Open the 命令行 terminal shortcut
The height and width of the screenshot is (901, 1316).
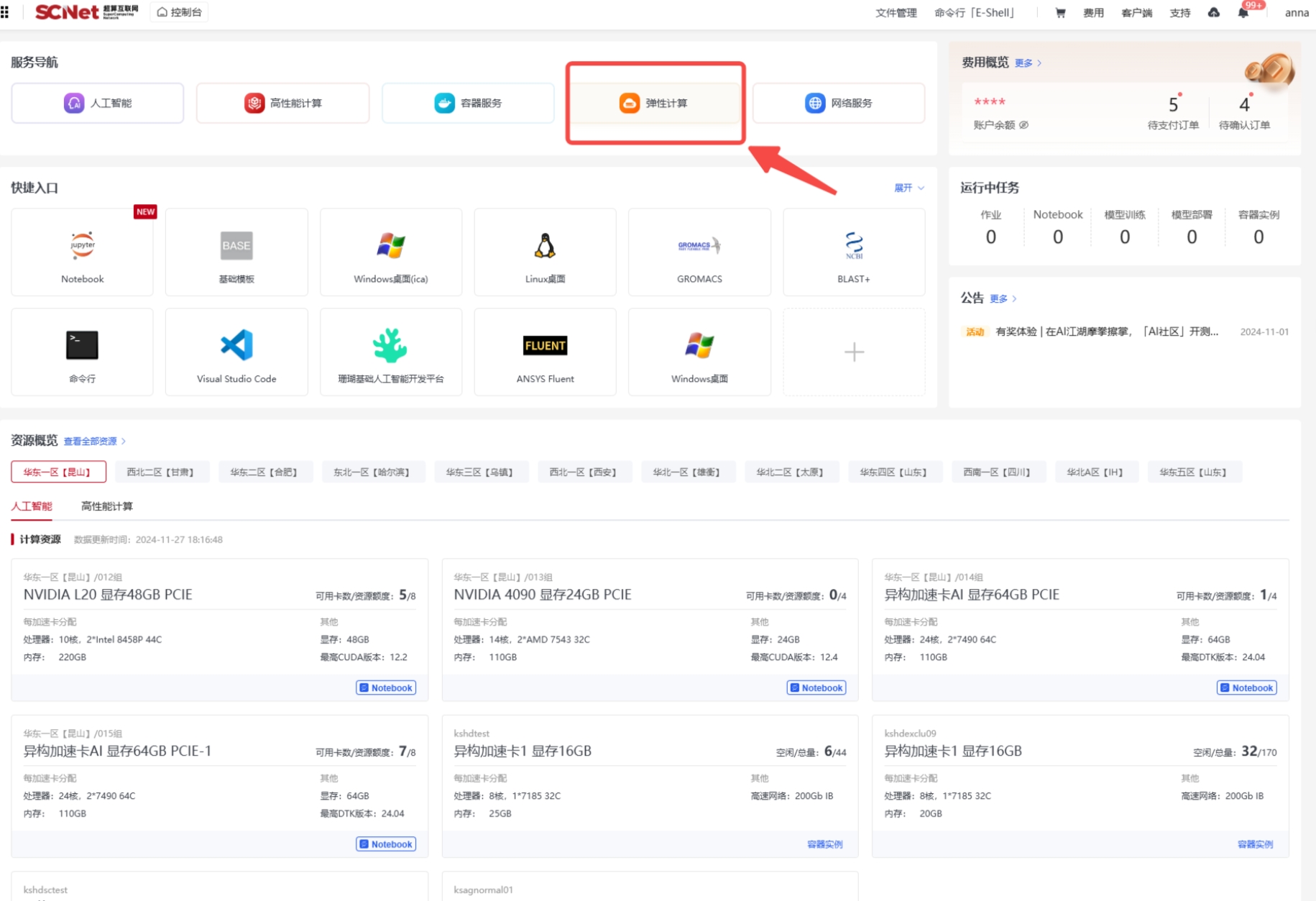[82, 352]
